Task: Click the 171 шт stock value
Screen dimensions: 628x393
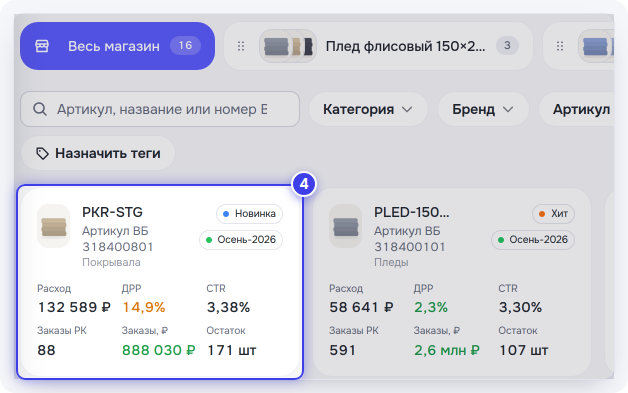Action: click(x=231, y=350)
